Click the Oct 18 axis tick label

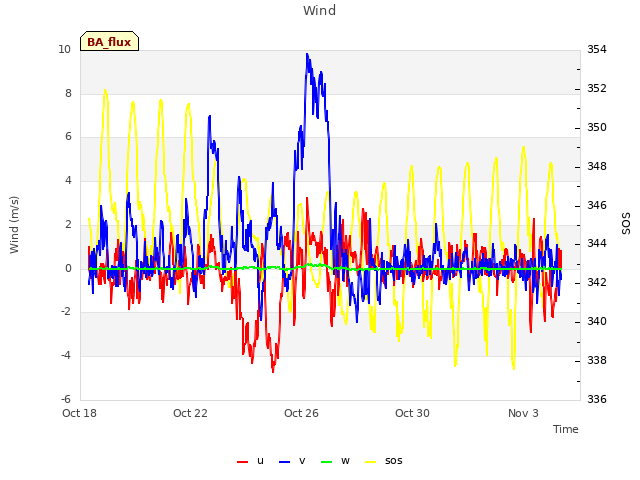(x=79, y=413)
